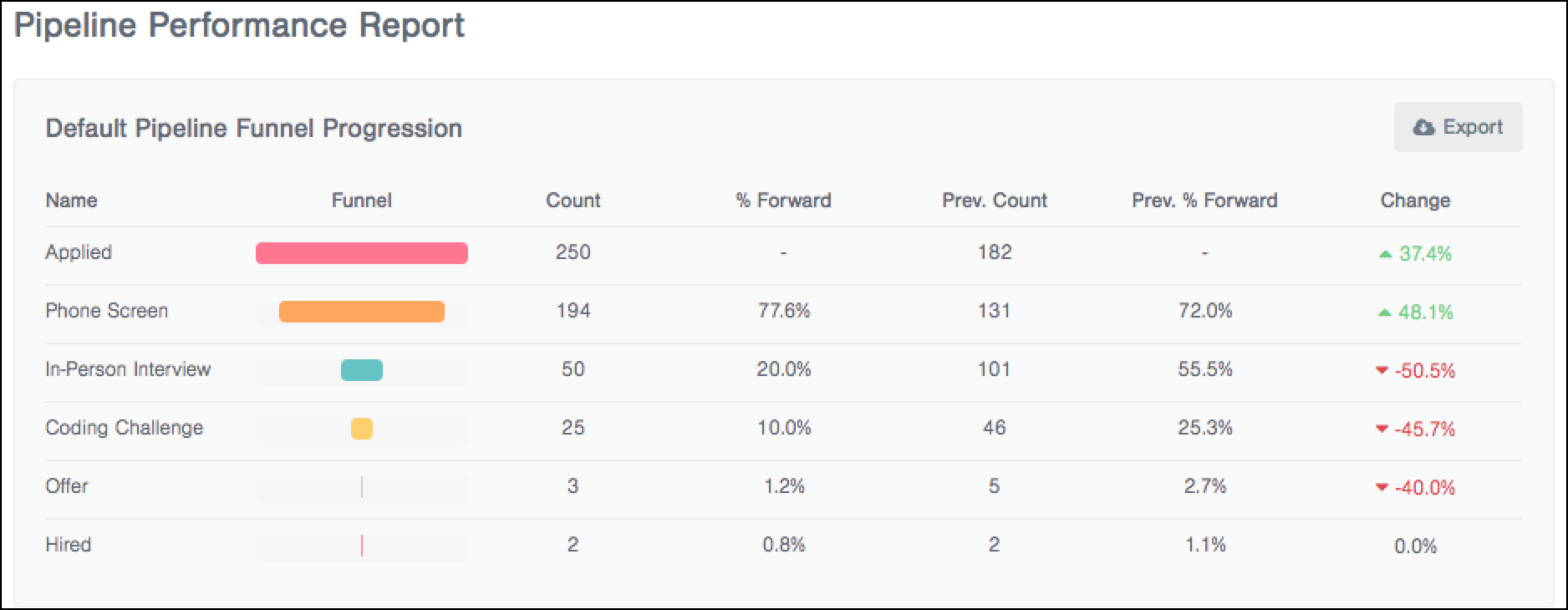
Task: Click the orange Phone Screen funnel bar
Action: 362,312
